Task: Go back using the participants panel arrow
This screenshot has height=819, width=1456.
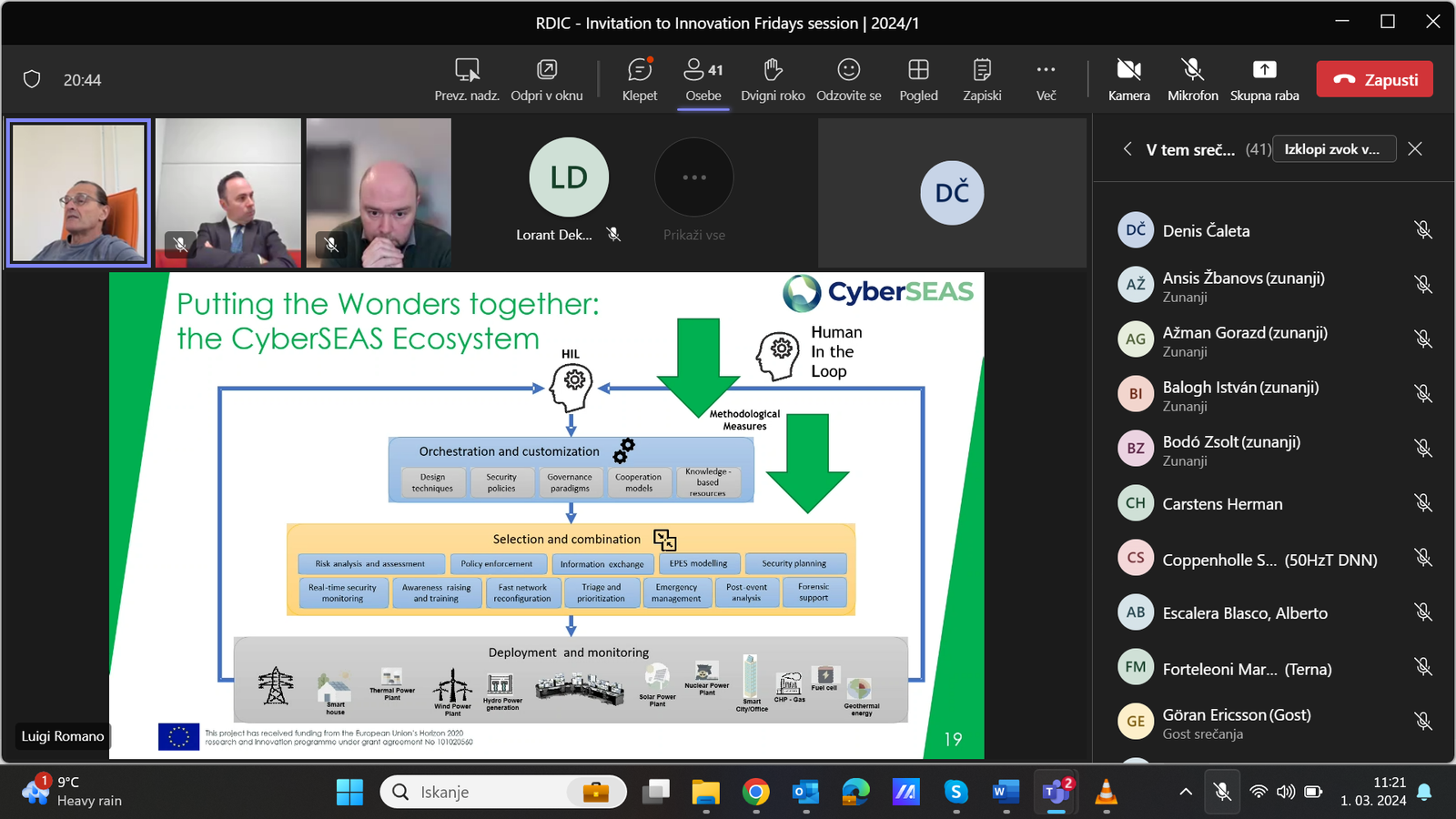Action: coord(1127,148)
